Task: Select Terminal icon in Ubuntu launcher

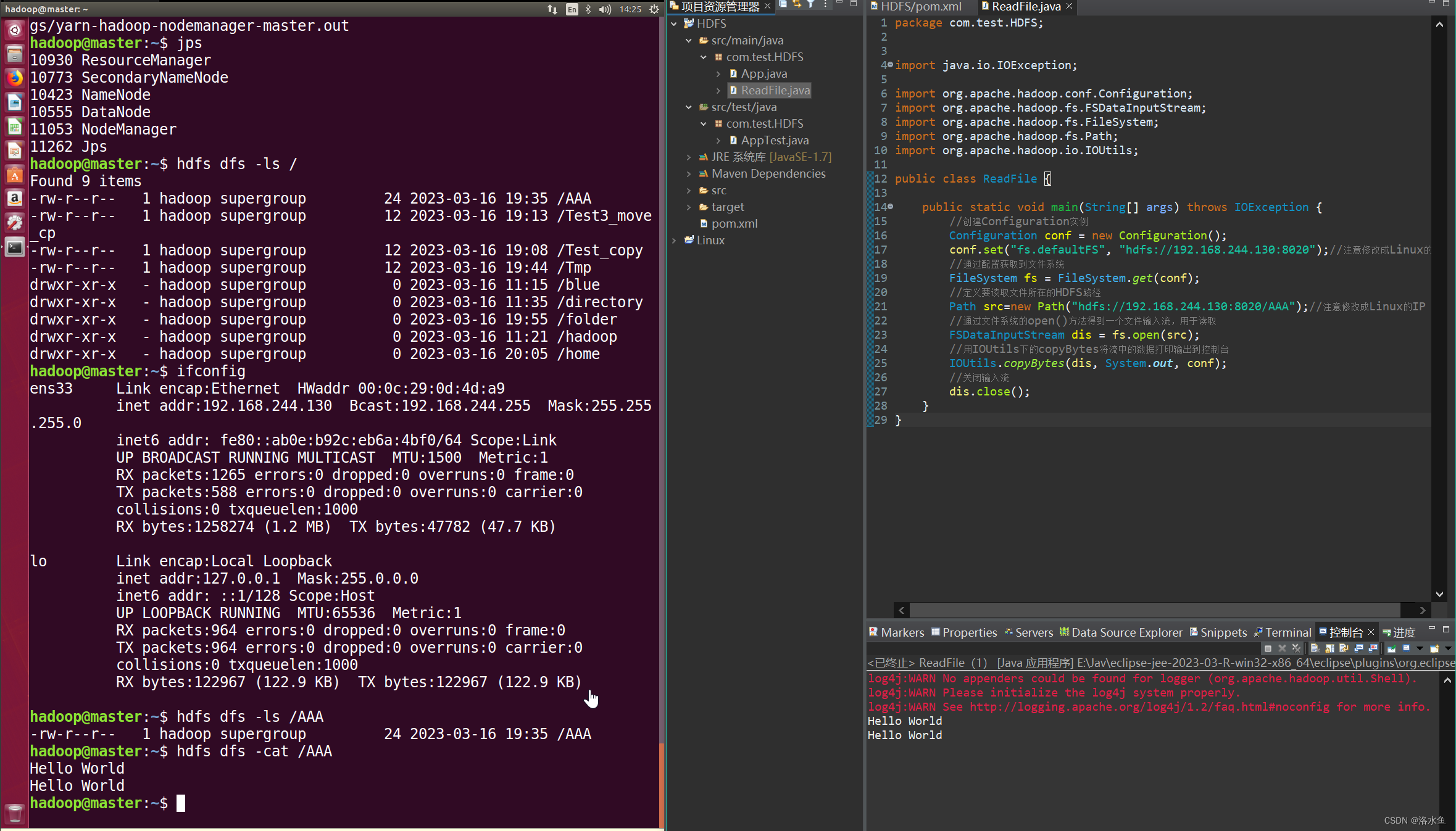Action: pyautogui.click(x=15, y=247)
